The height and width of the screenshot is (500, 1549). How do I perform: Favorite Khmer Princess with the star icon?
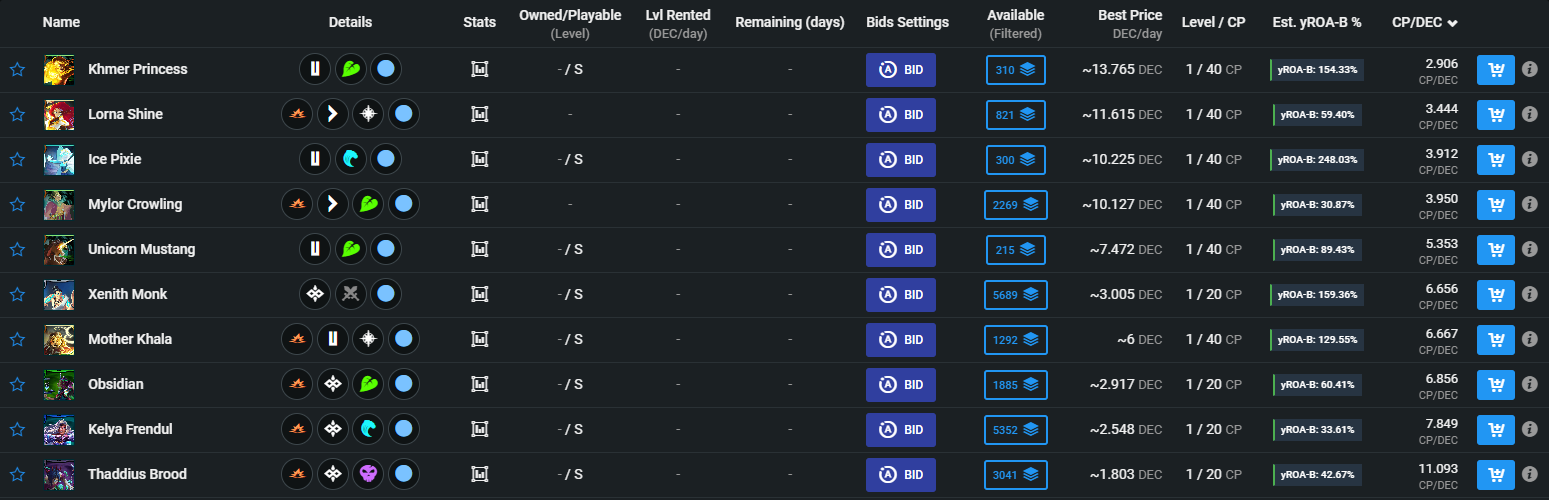coord(17,70)
